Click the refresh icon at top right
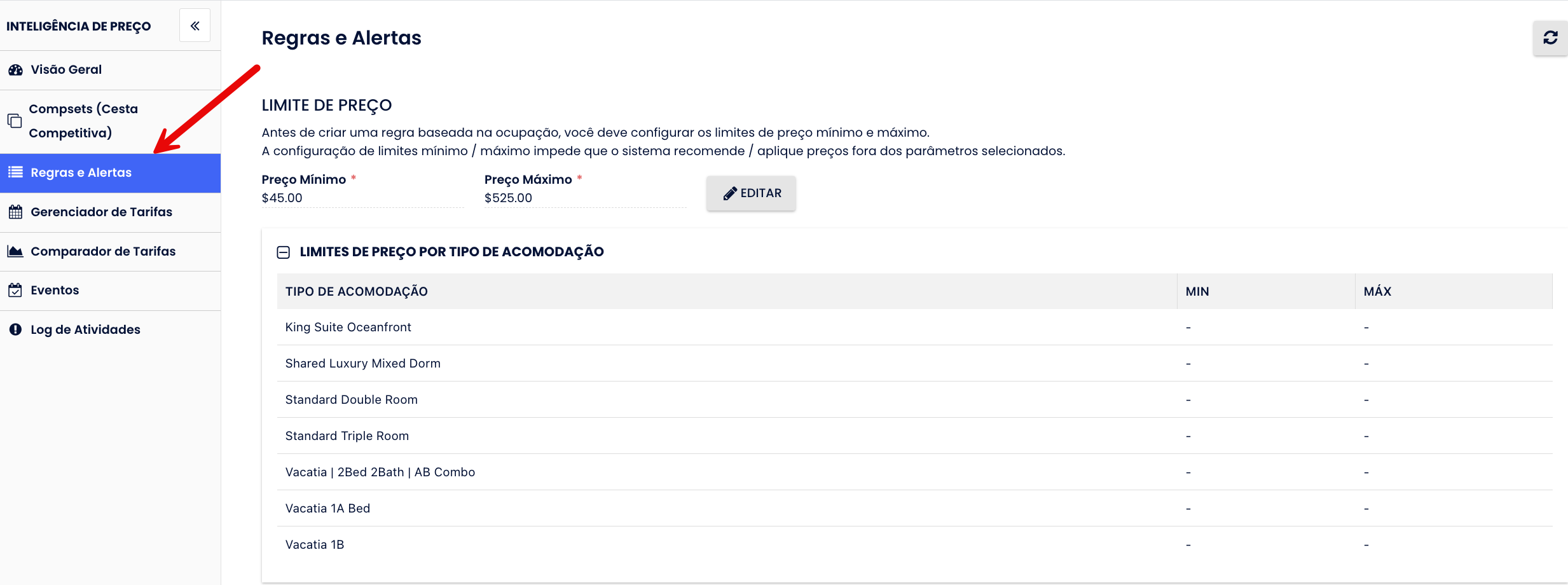1568x585 pixels. coord(1550,38)
